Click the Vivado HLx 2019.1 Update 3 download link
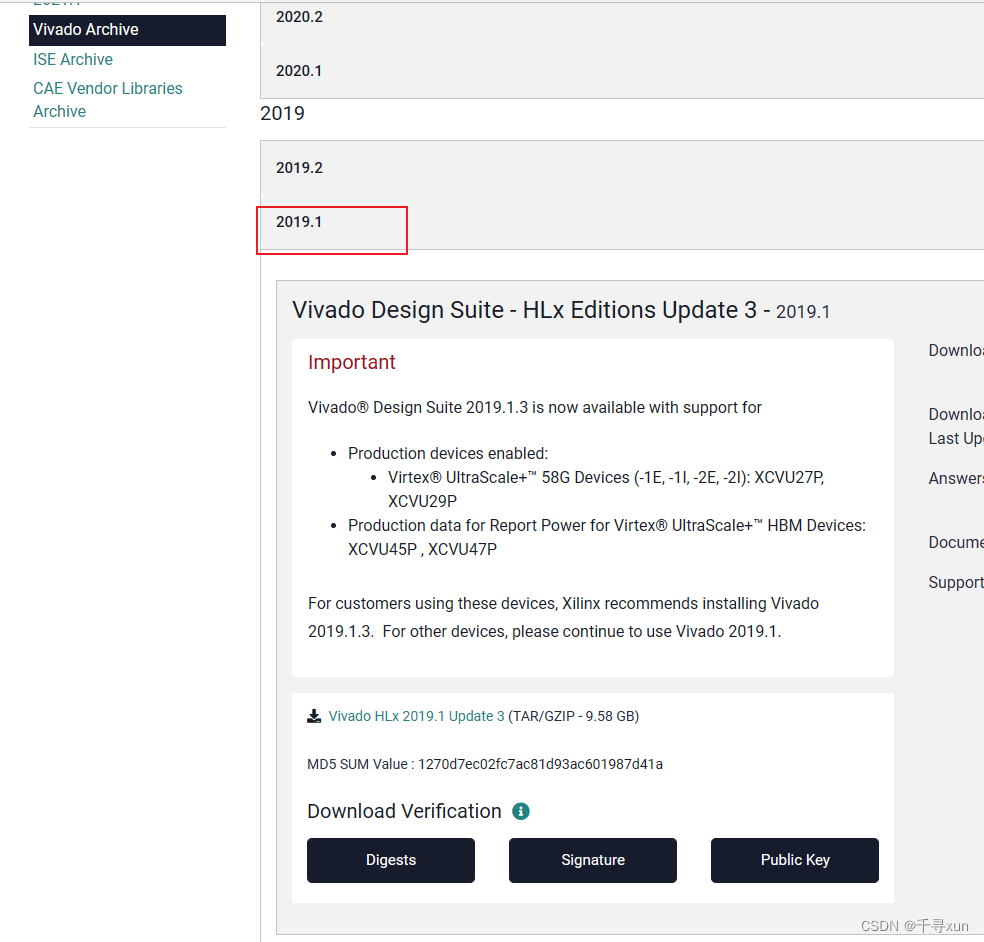The image size is (984, 942). (416, 716)
